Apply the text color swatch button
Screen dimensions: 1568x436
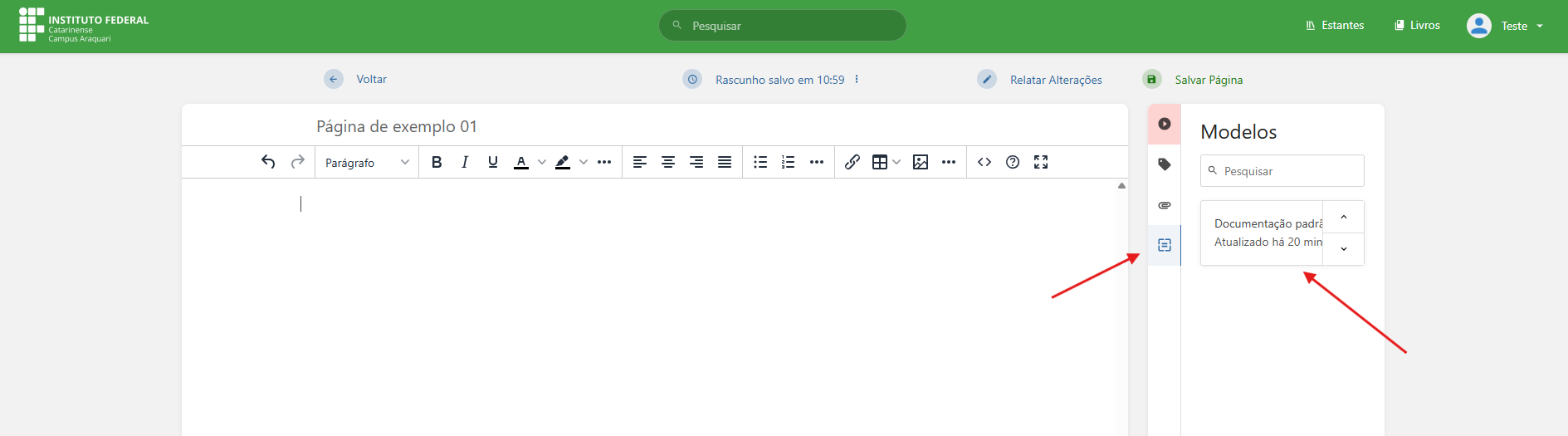pos(521,162)
